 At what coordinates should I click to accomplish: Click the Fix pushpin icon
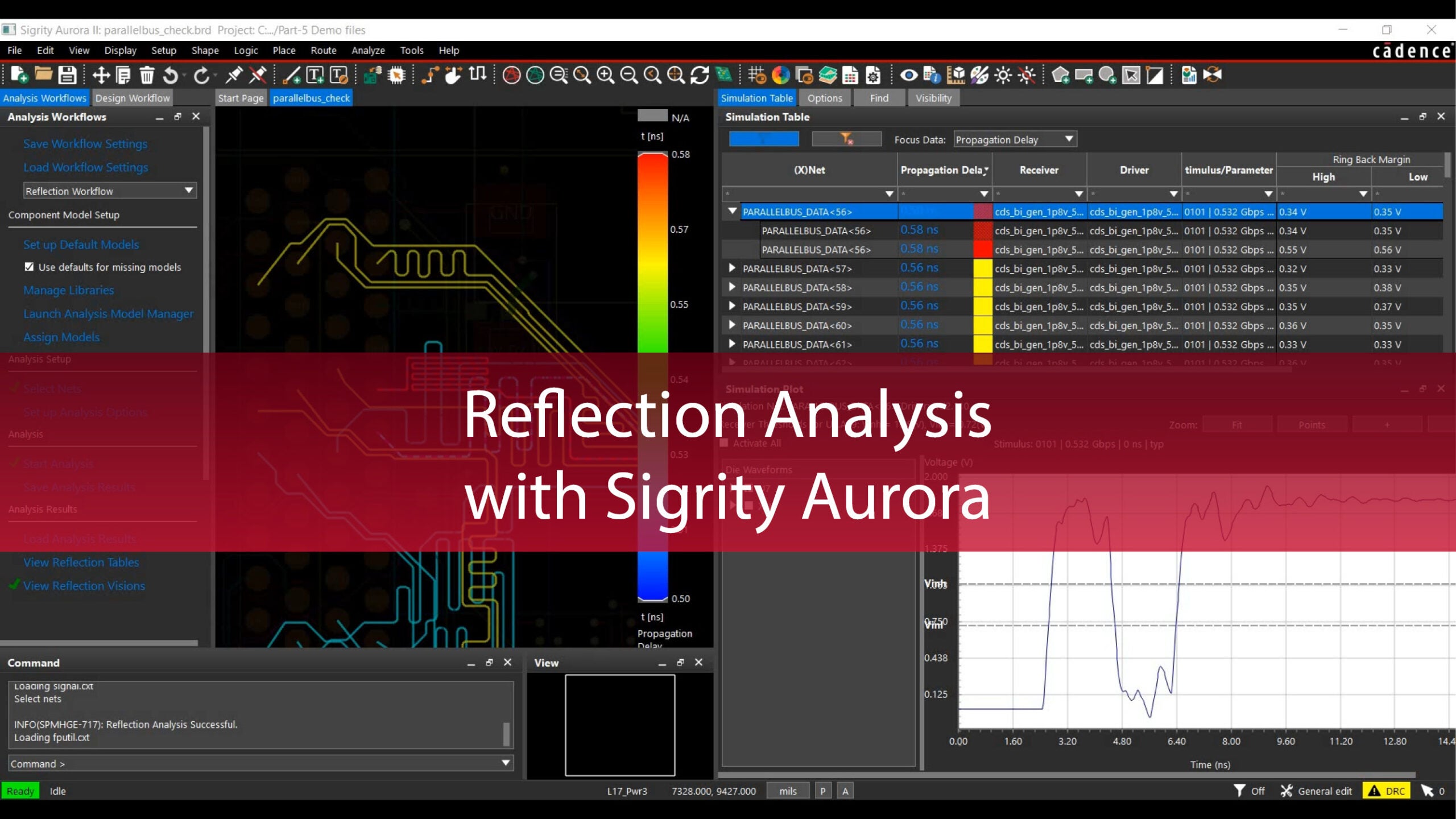pos(234,75)
